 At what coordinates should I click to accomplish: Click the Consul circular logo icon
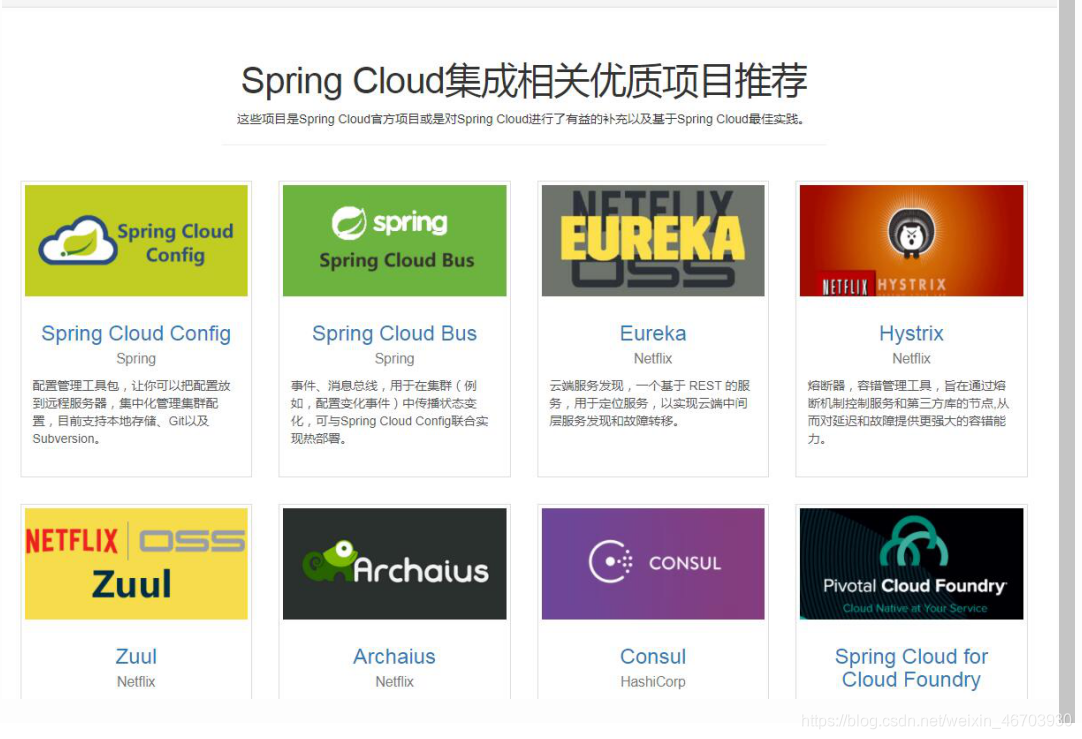pos(611,562)
